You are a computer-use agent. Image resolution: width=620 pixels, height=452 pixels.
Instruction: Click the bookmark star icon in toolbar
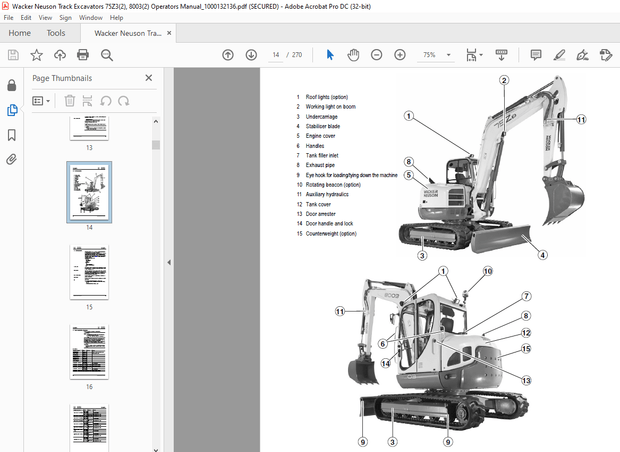(37, 55)
